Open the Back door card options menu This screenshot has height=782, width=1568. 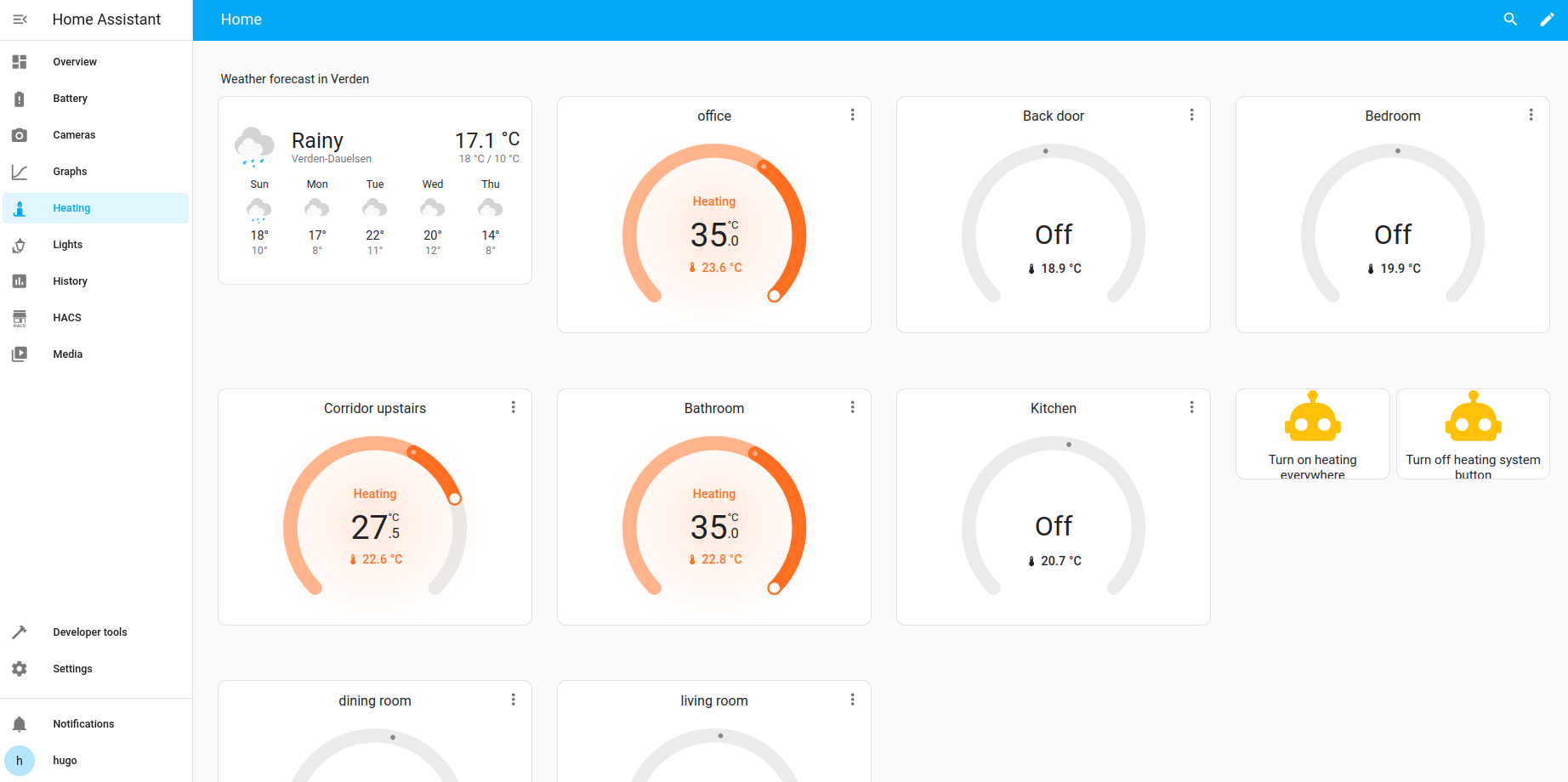coord(1191,115)
